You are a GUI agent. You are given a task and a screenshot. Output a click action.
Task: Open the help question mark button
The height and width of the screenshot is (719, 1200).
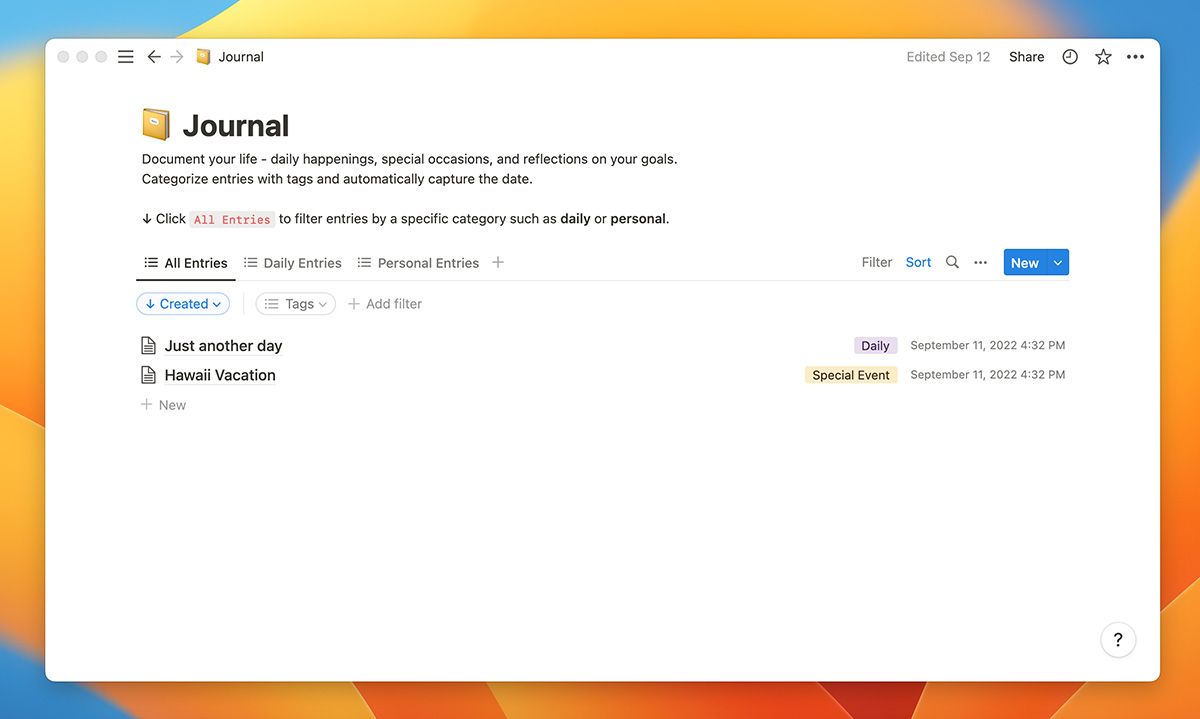click(x=1118, y=640)
